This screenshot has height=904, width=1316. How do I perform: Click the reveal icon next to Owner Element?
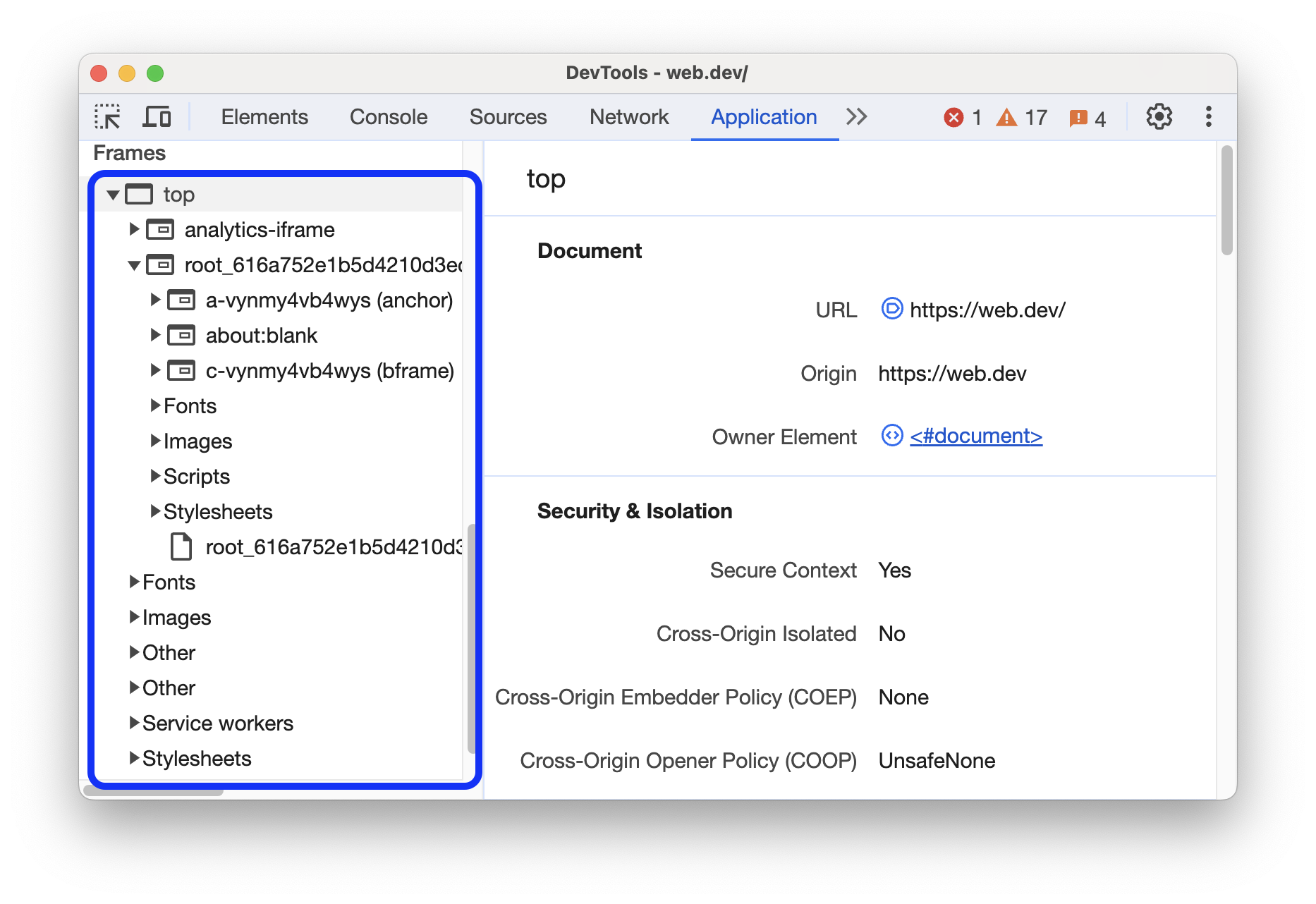point(891,436)
